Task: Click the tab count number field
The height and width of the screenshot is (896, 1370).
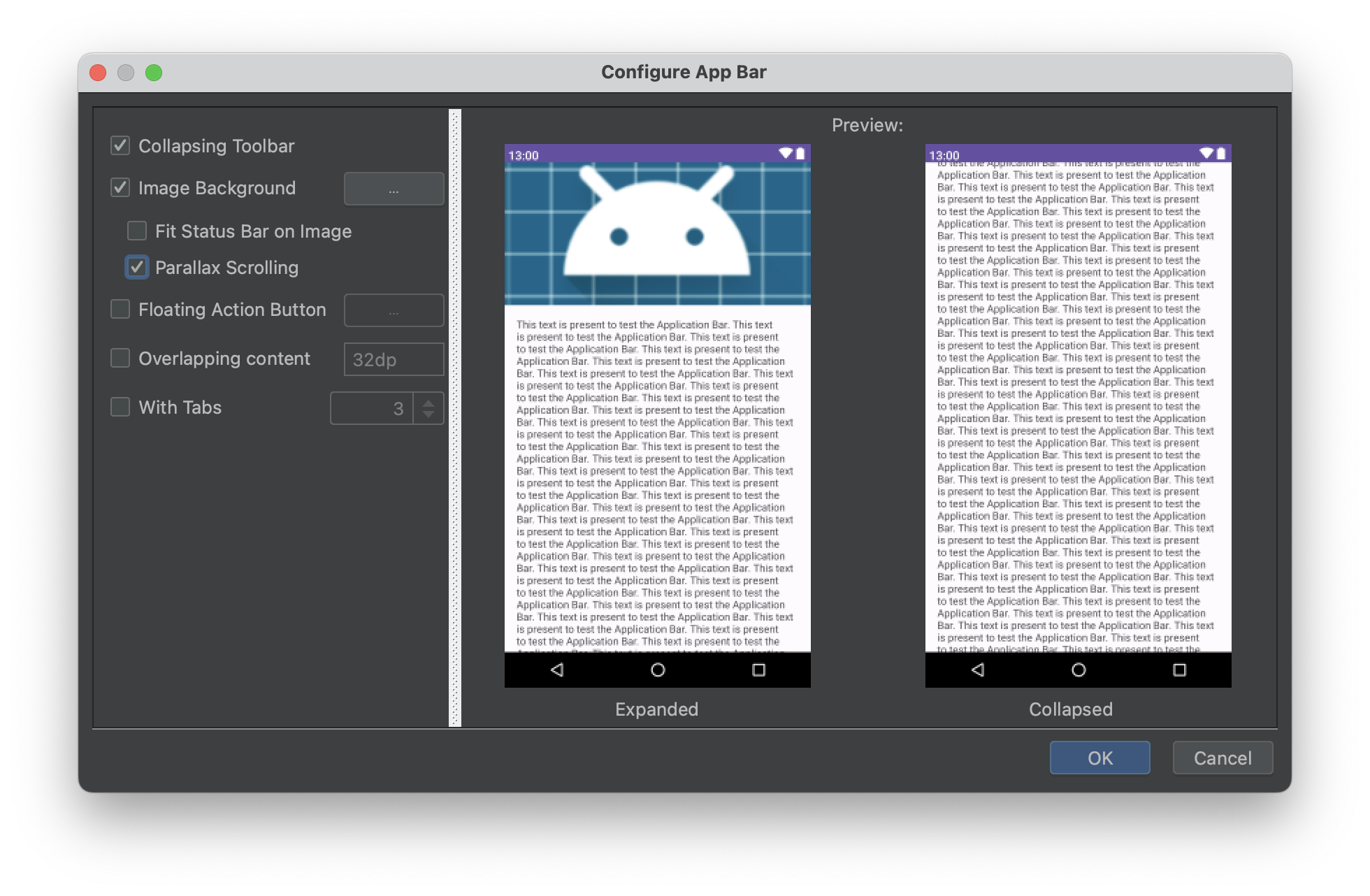Action: pyautogui.click(x=372, y=408)
